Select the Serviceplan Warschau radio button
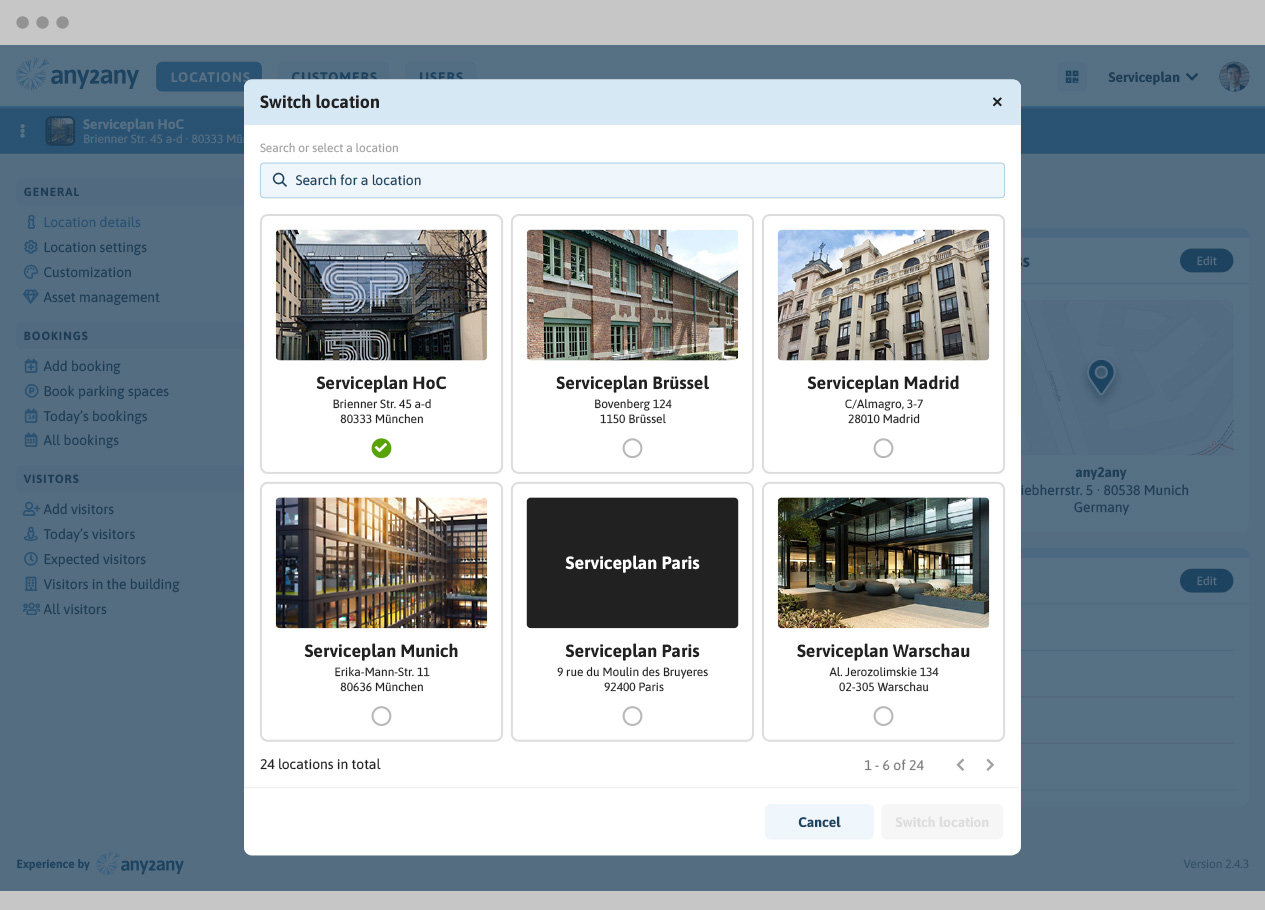Viewport: 1265px width, 910px height. tap(883, 716)
